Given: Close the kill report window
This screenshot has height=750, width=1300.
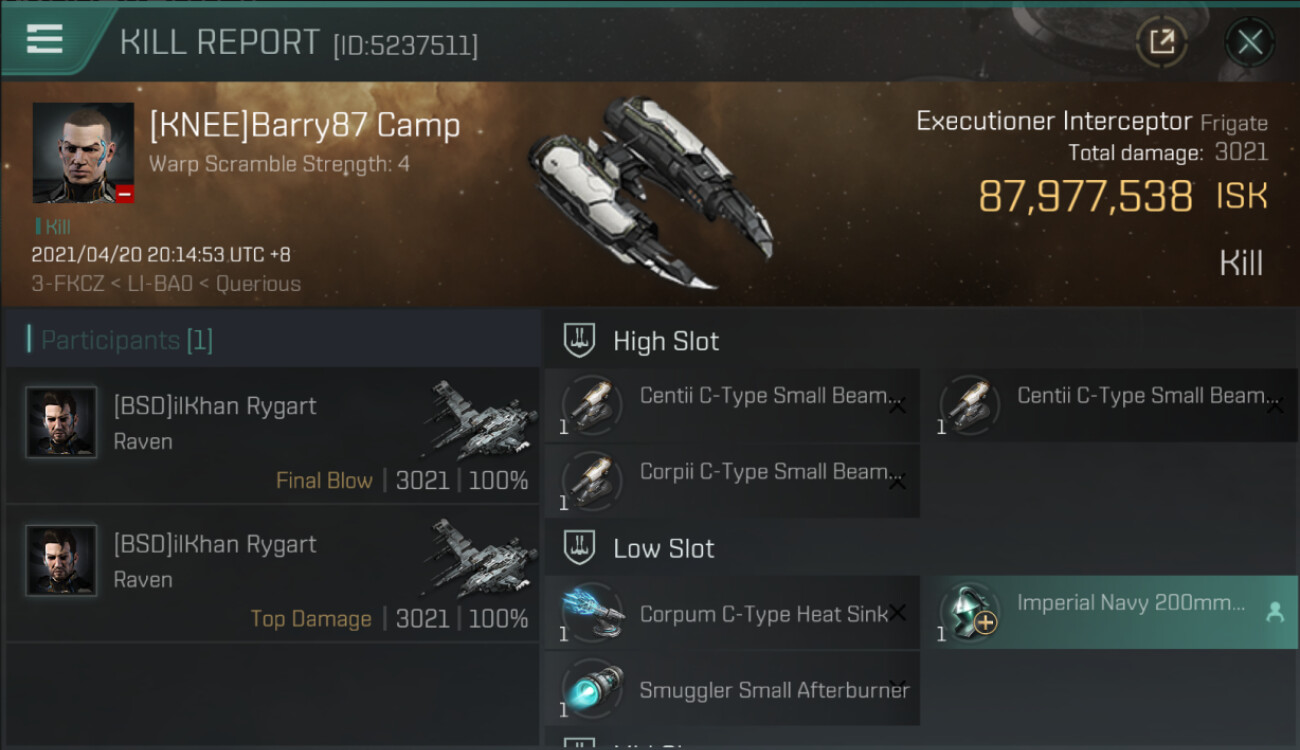Looking at the screenshot, I should (1249, 42).
